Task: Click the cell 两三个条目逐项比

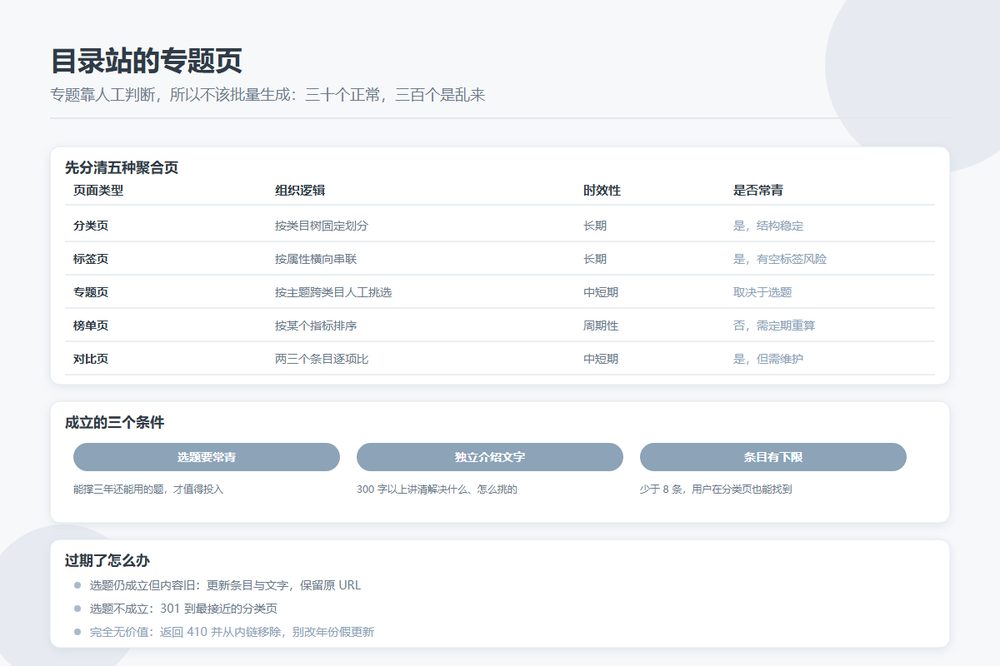Action: [321, 359]
